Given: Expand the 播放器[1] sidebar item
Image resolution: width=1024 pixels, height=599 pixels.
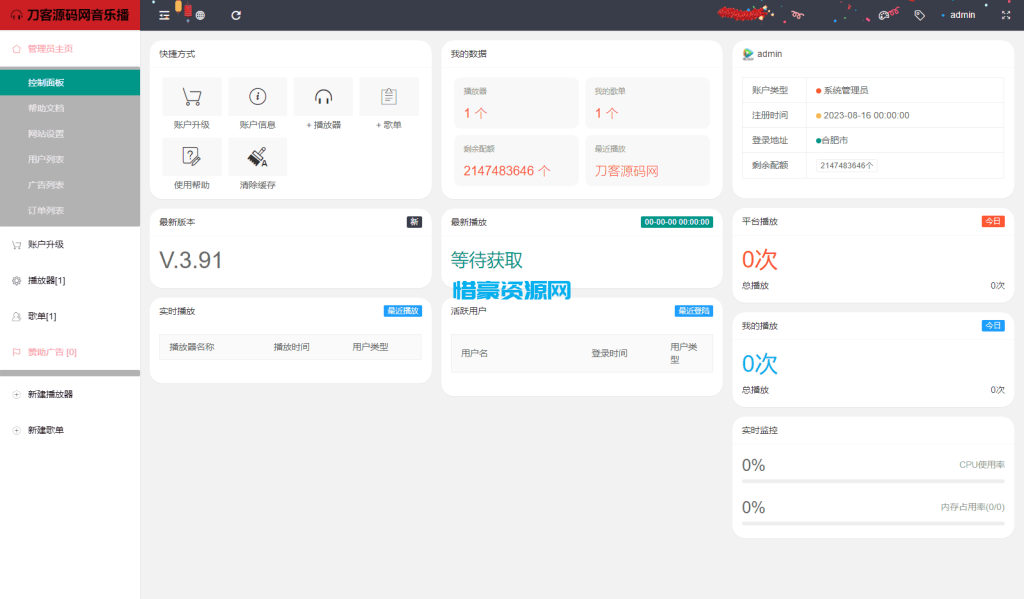Looking at the screenshot, I should (70, 280).
